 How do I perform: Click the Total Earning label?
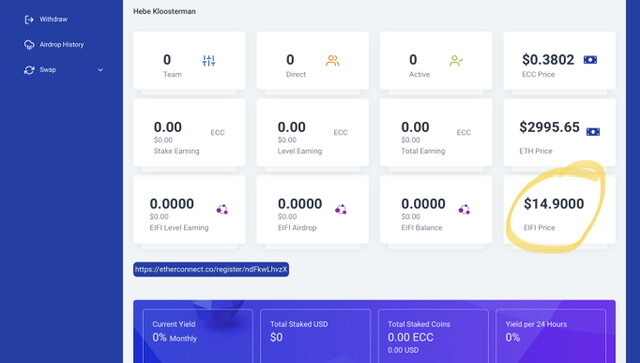(x=423, y=151)
